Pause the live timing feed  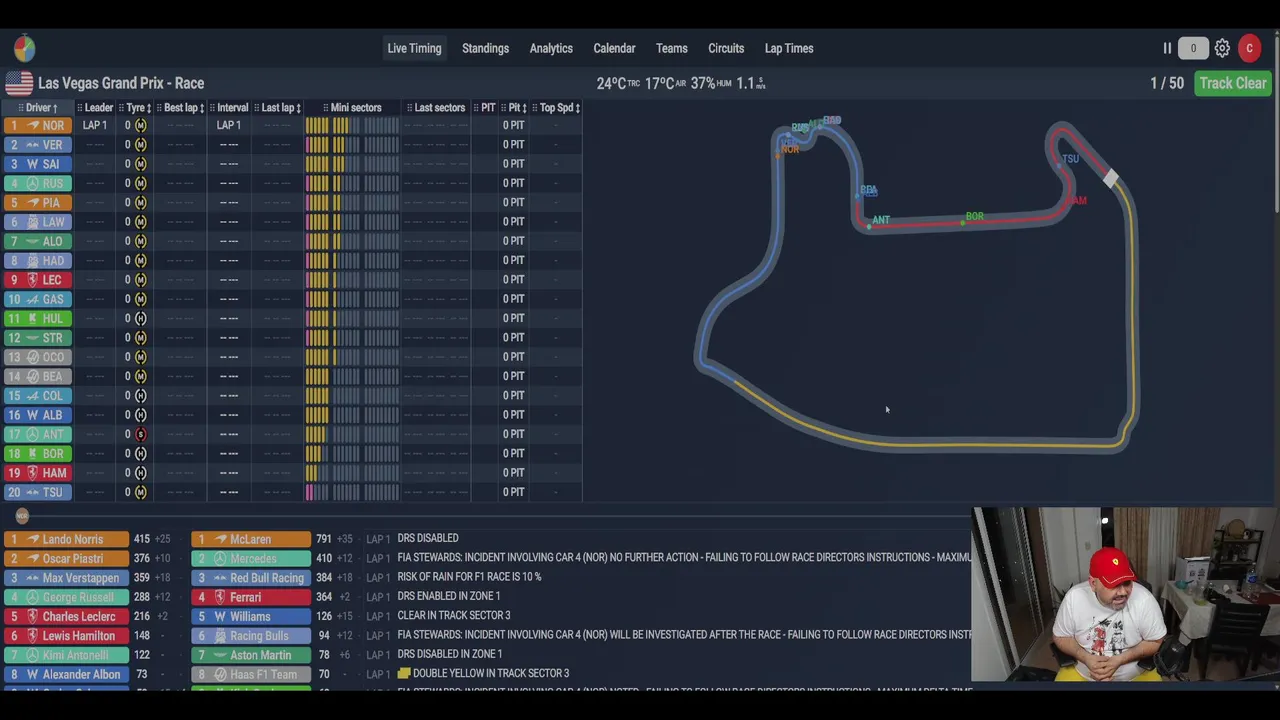click(x=1167, y=48)
